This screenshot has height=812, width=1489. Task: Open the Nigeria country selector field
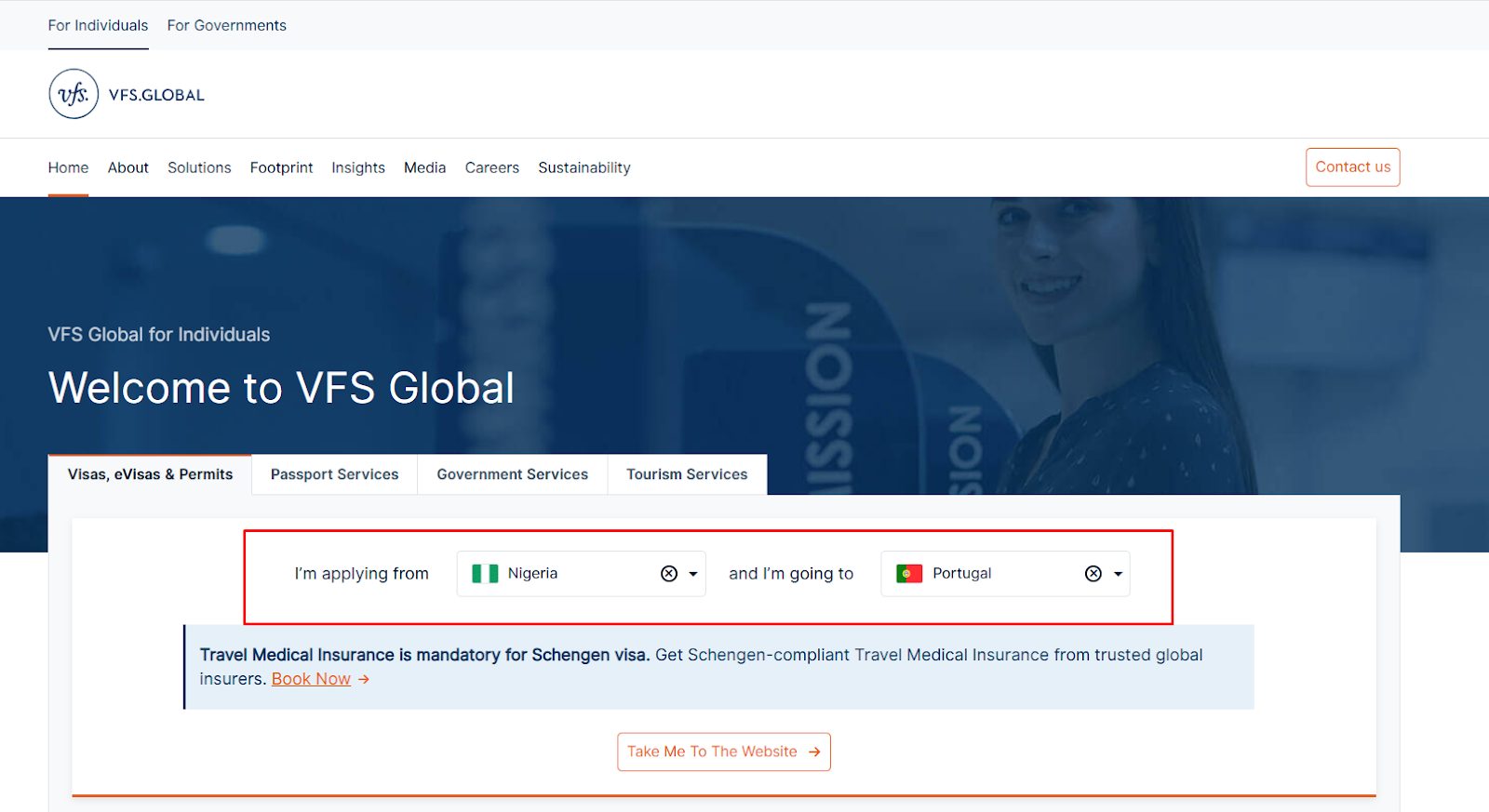[582, 574]
